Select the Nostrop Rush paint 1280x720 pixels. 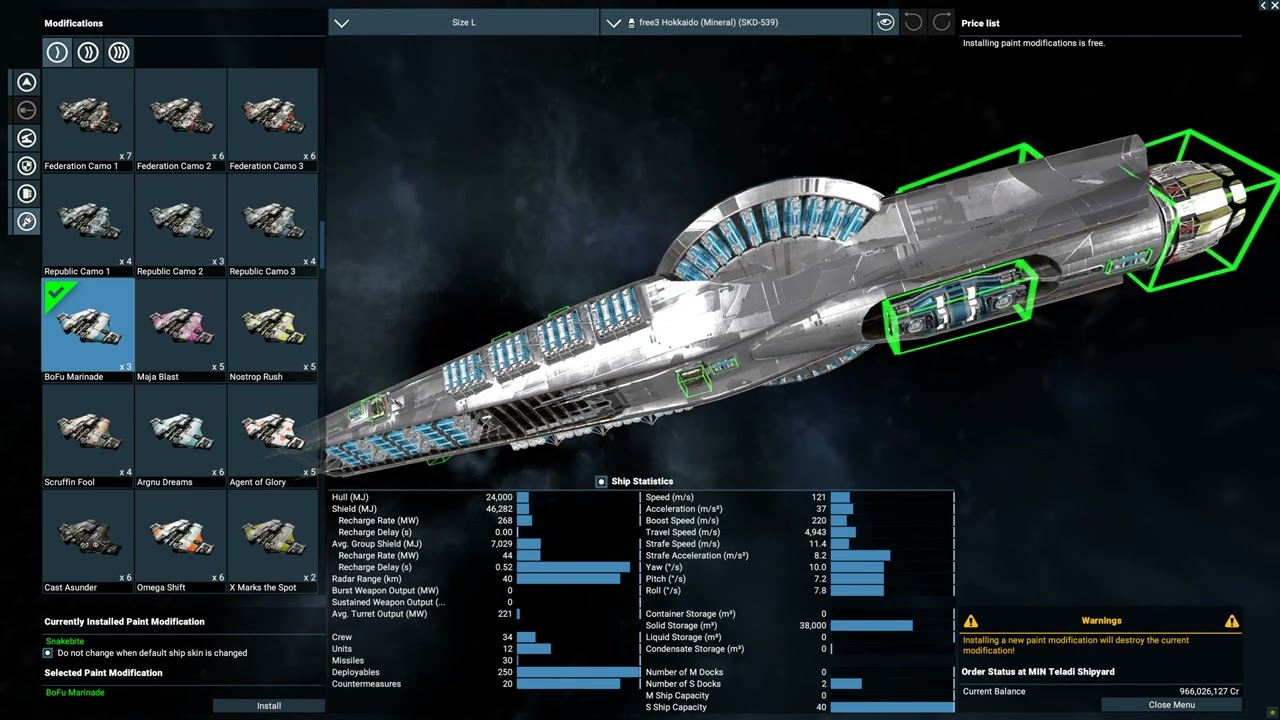(273, 331)
